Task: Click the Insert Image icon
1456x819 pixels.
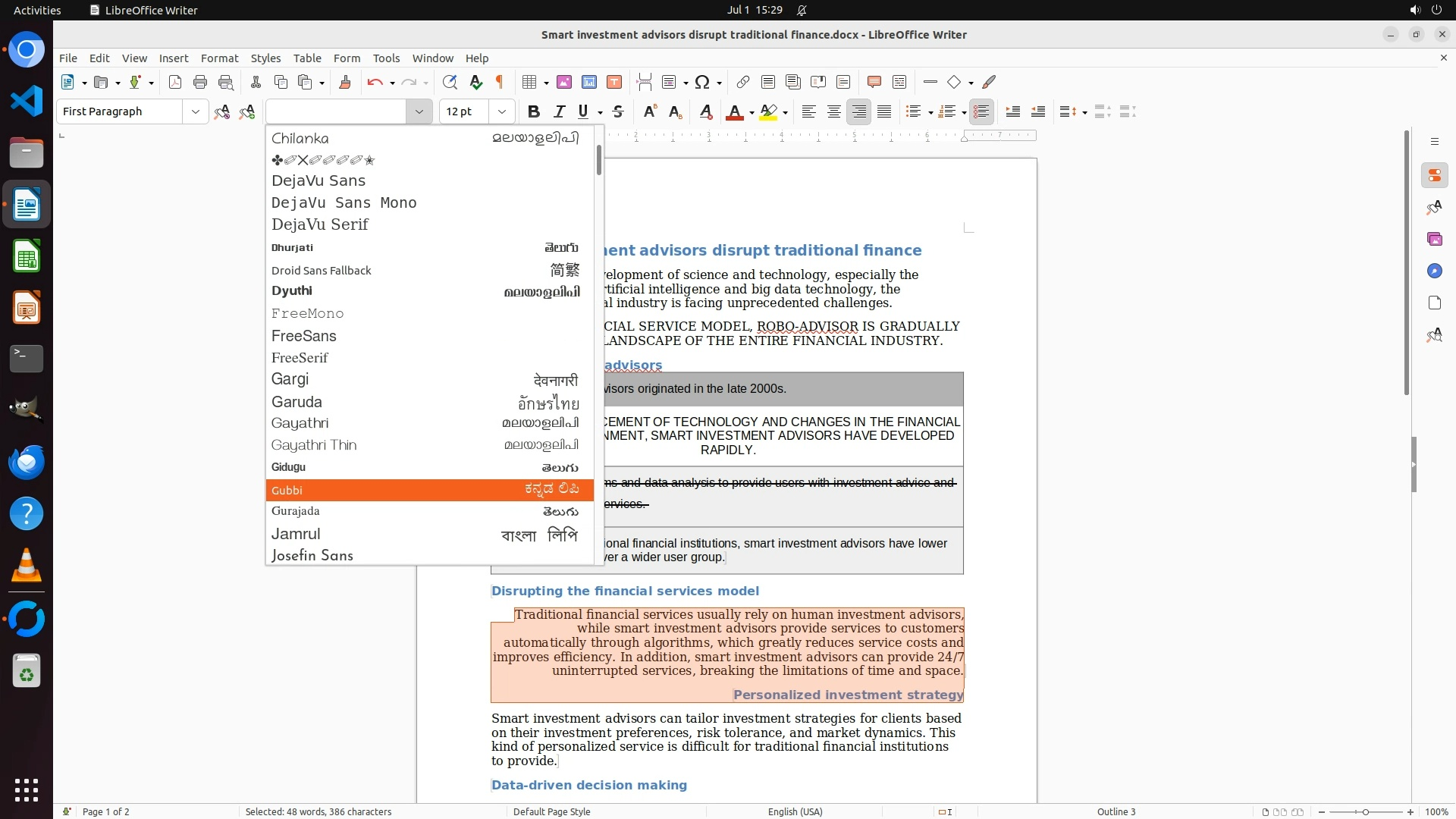Action: pos(564,82)
